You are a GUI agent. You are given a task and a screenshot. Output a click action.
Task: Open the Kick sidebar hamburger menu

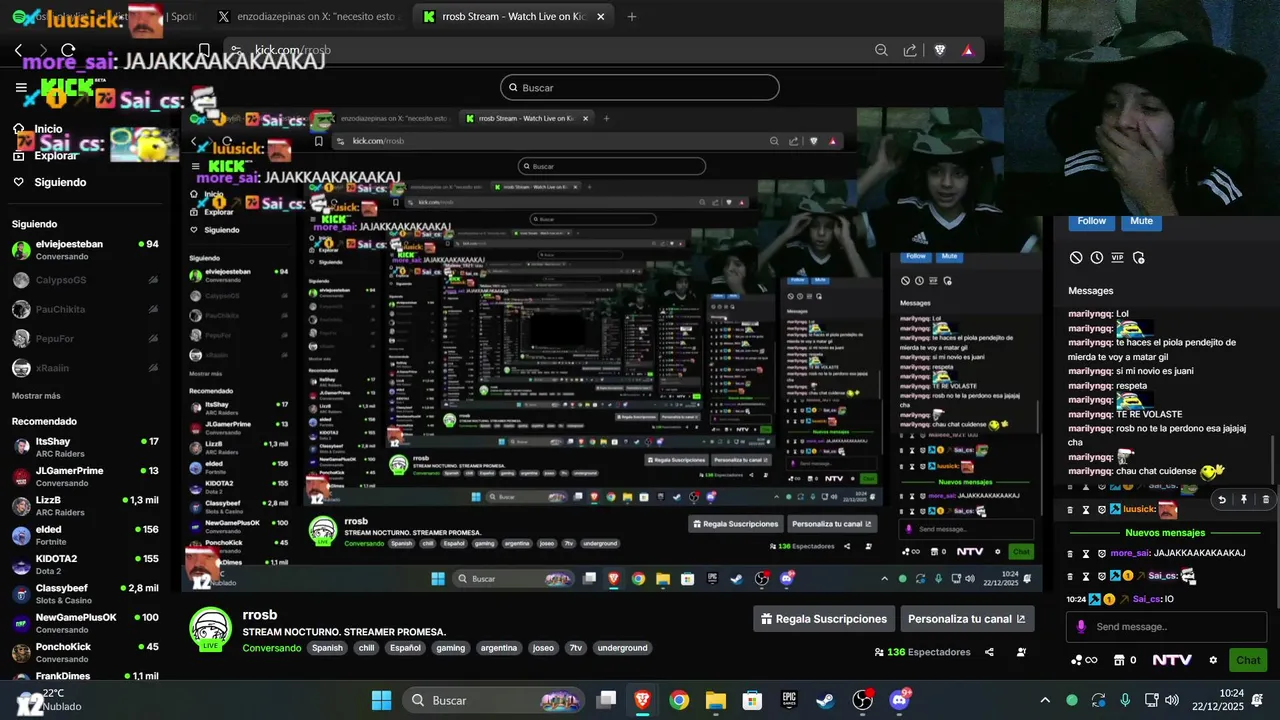(21, 88)
